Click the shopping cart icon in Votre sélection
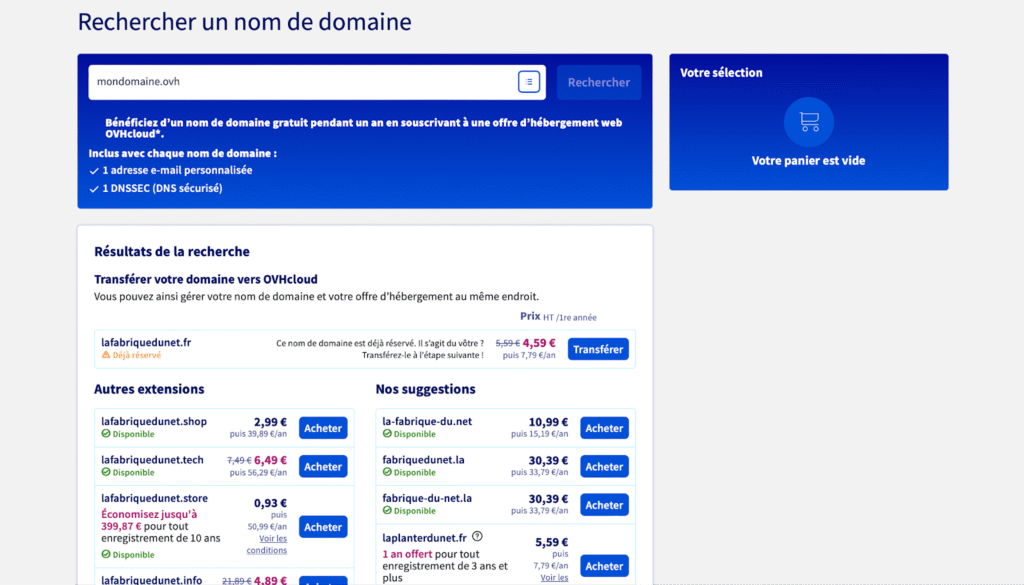Image resolution: width=1024 pixels, height=585 pixels. [808, 122]
